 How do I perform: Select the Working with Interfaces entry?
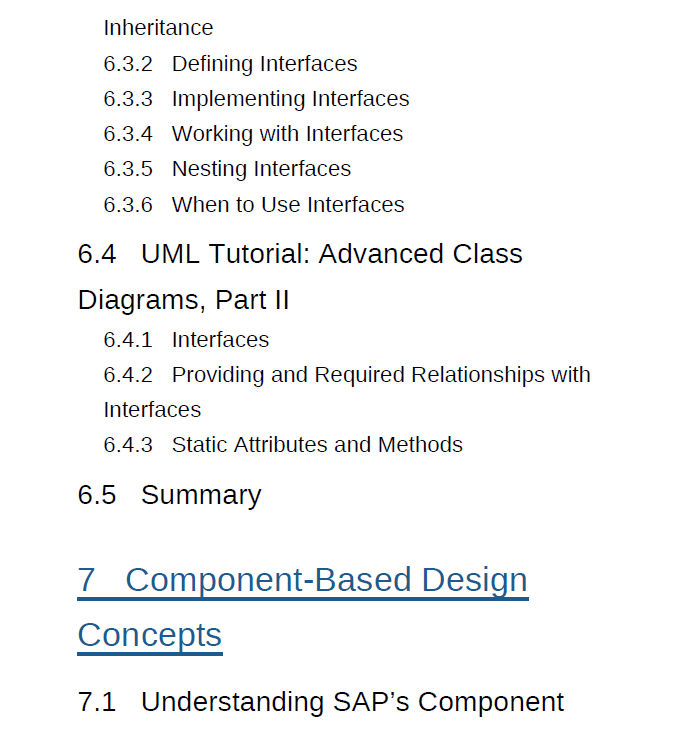pyautogui.click(x=287, y=134)
